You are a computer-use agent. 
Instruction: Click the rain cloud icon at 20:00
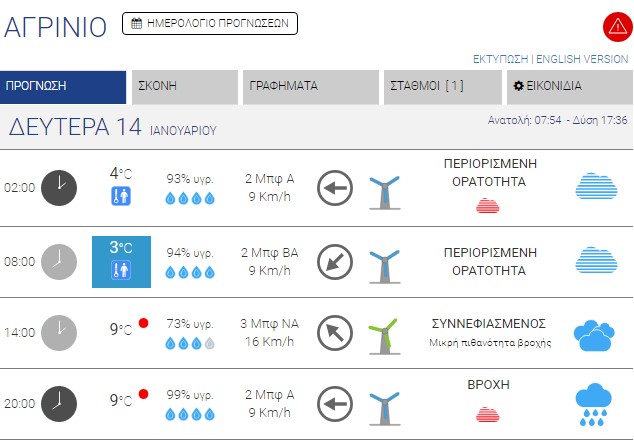click(595, 403)
